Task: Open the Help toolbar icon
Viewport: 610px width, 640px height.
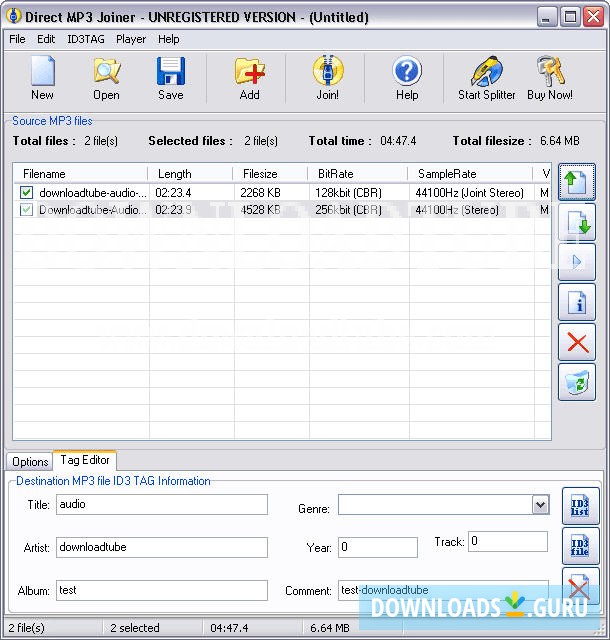Action: tap(407, 78)
